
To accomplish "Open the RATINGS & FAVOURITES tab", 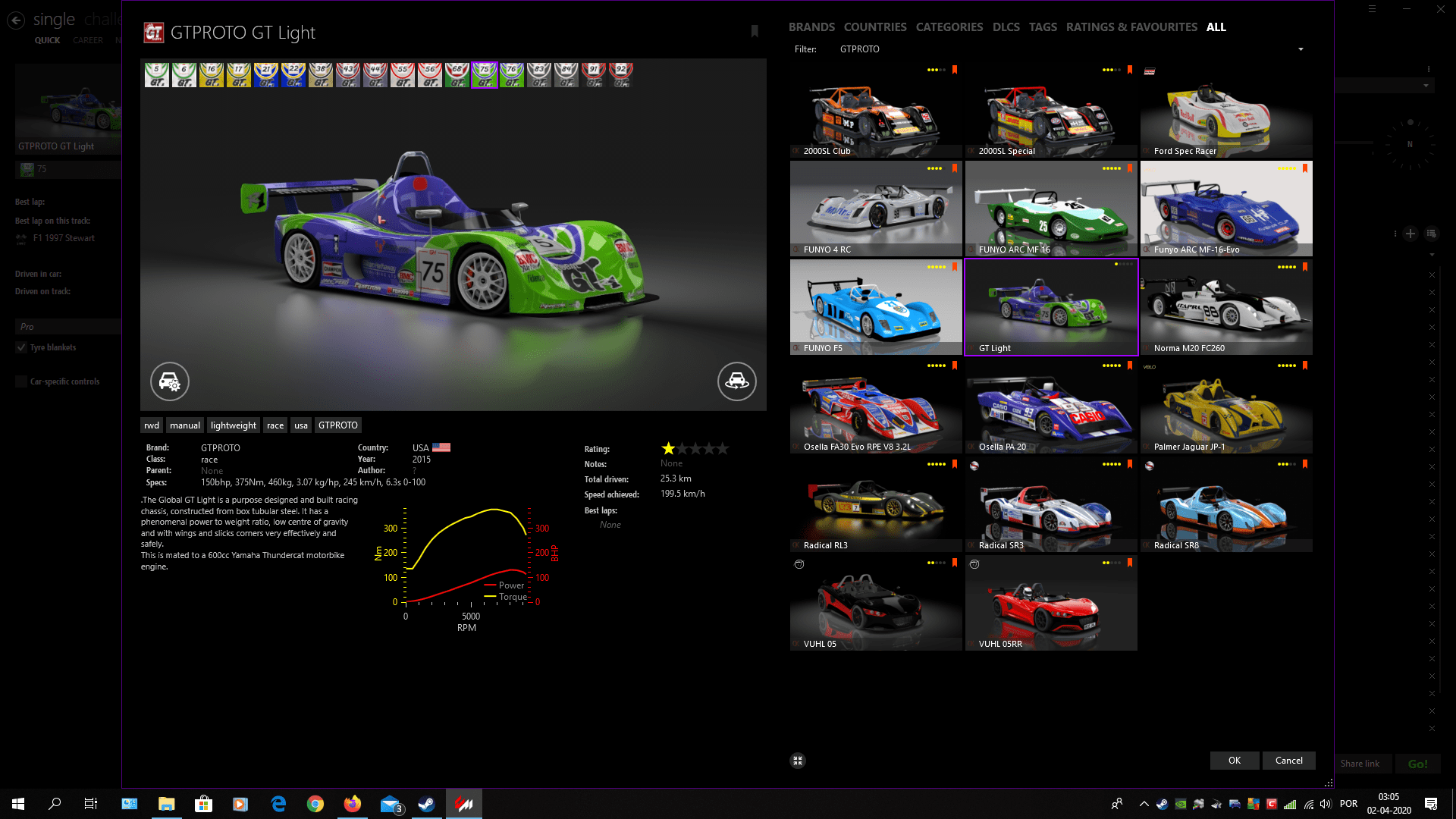I will (x=1131, y=27).
